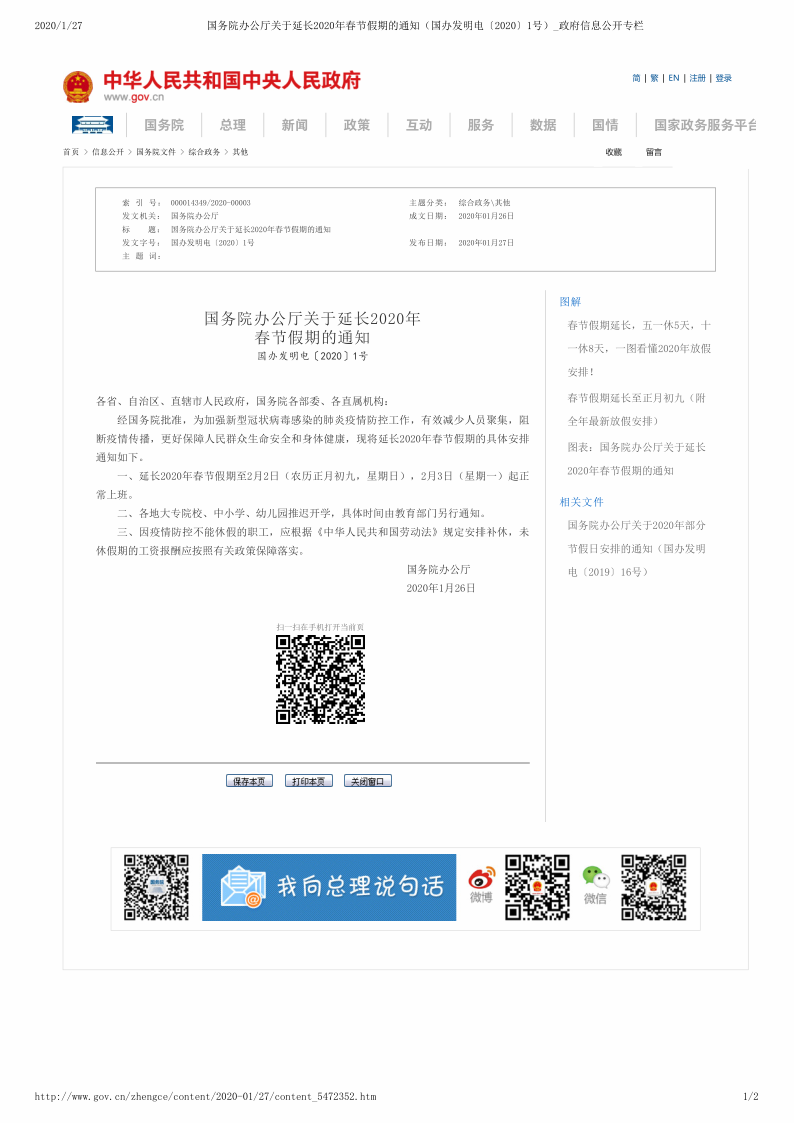Open the WeChat icon
The width and height of the screenshot is (794, 1123).
tap(595, 877)
